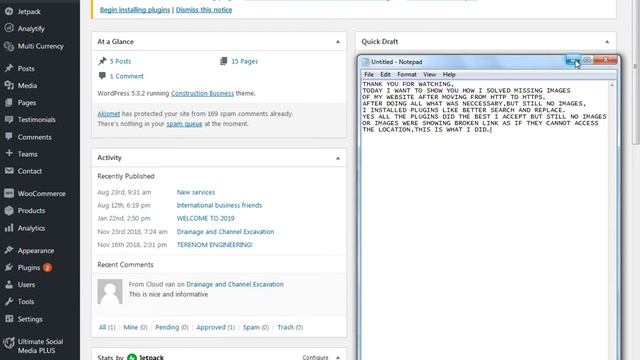
Task: Filter comments by All (1)
Action: (x=107, y=327)
